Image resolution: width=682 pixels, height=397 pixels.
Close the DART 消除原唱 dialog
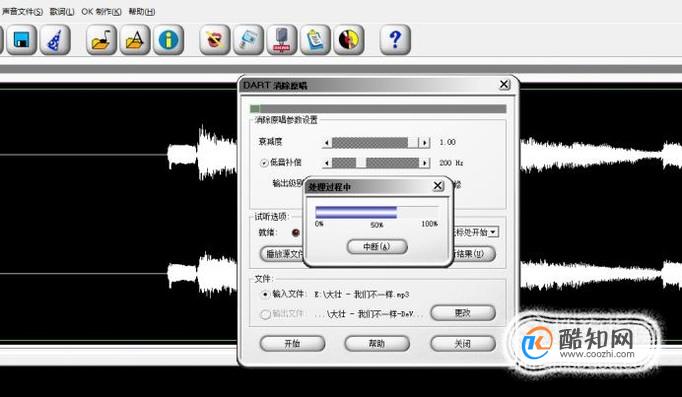click(504, 84)
